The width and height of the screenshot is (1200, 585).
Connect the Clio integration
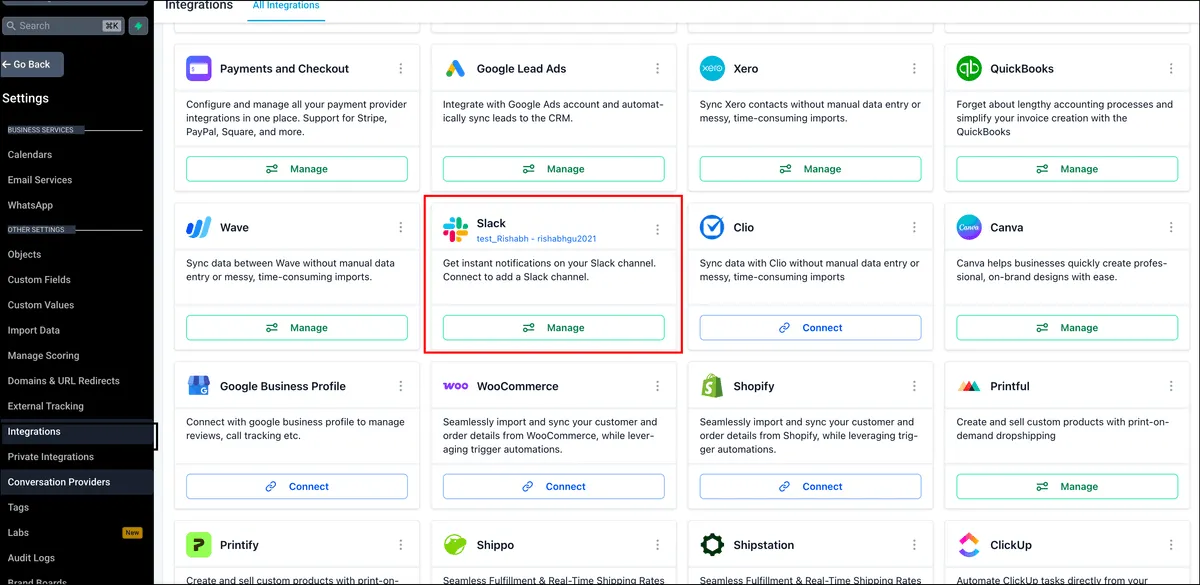pyautogui.click(x=810, y=328)
